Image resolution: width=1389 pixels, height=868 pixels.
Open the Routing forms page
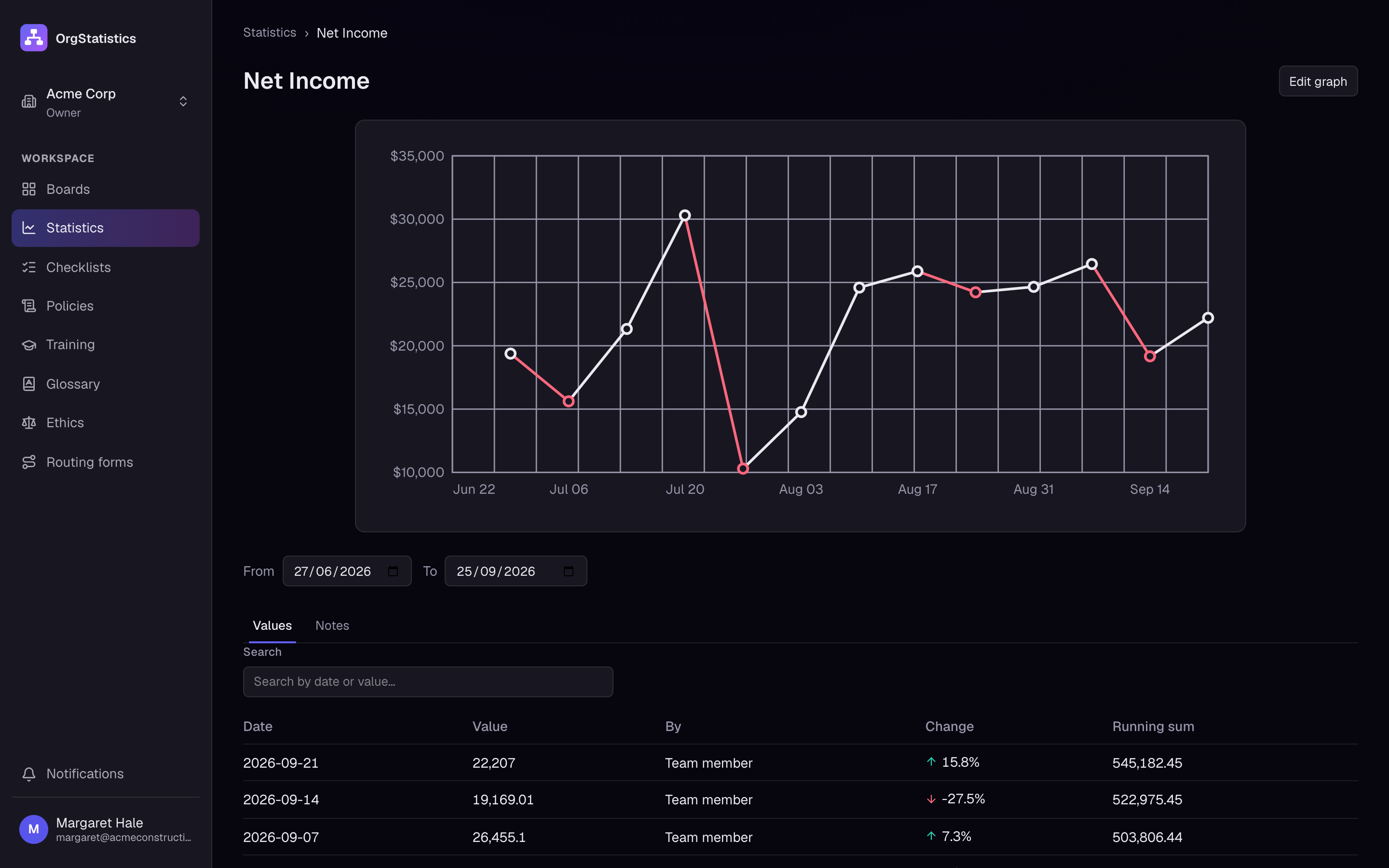tap(106, 462)
